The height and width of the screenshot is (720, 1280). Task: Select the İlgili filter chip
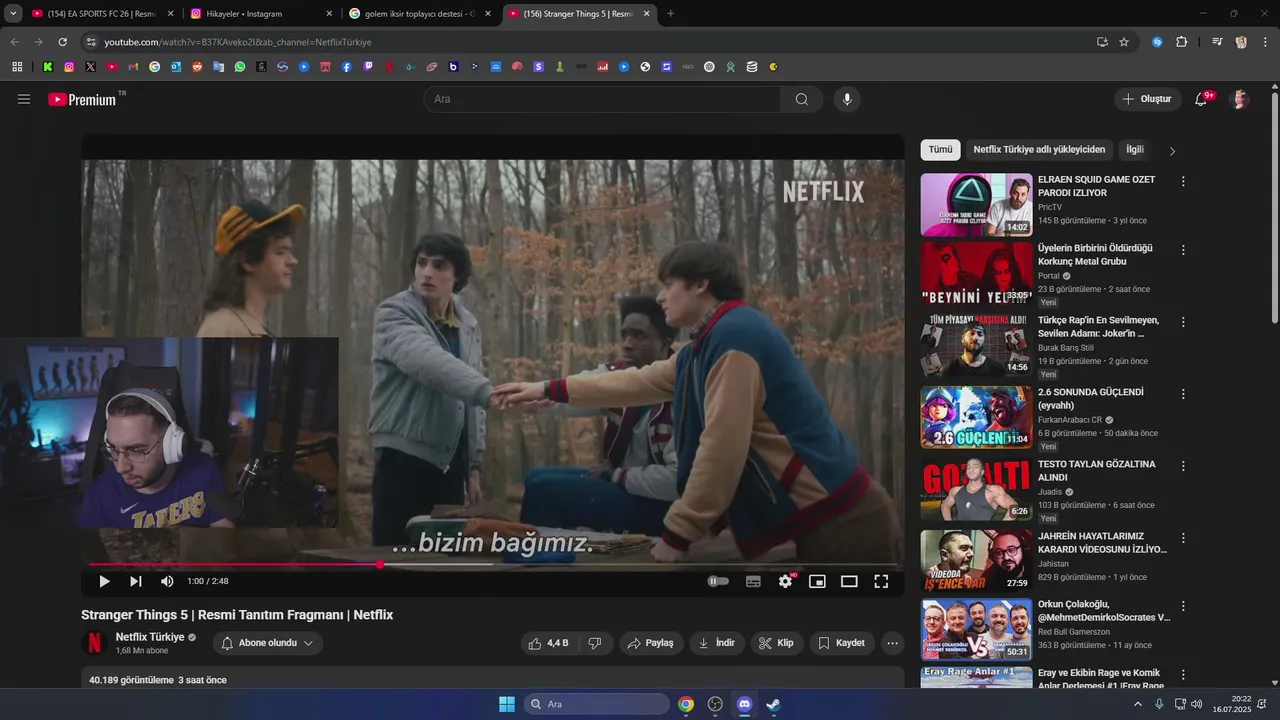1134,150
